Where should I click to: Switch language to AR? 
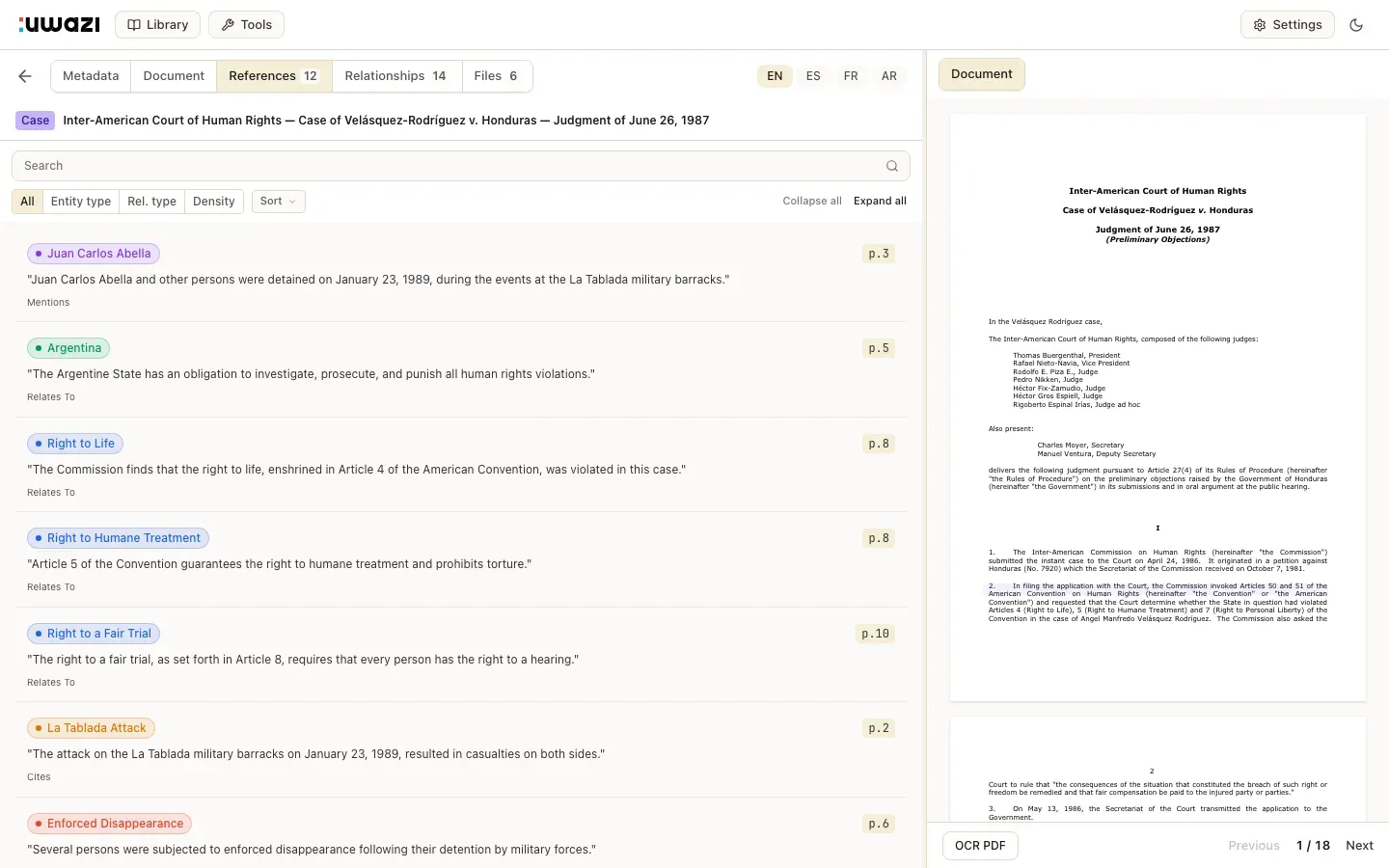coord(888,76)
